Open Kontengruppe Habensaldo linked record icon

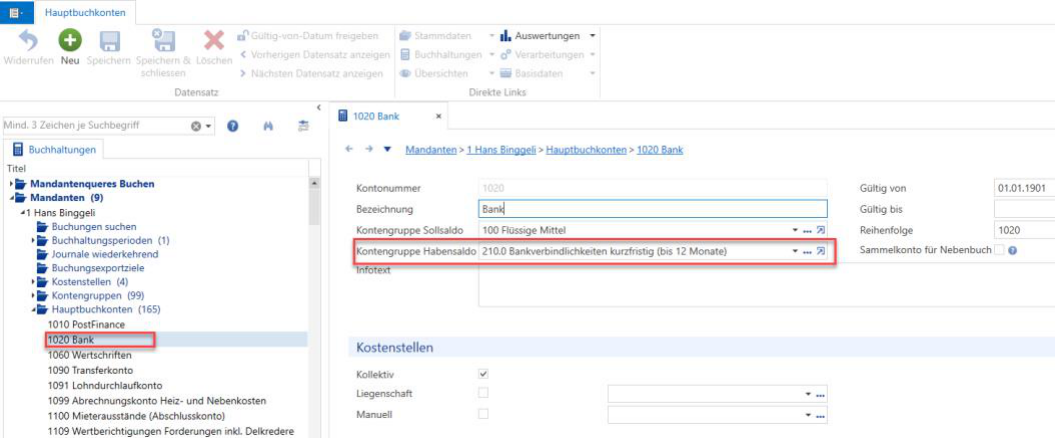[820, 252]
